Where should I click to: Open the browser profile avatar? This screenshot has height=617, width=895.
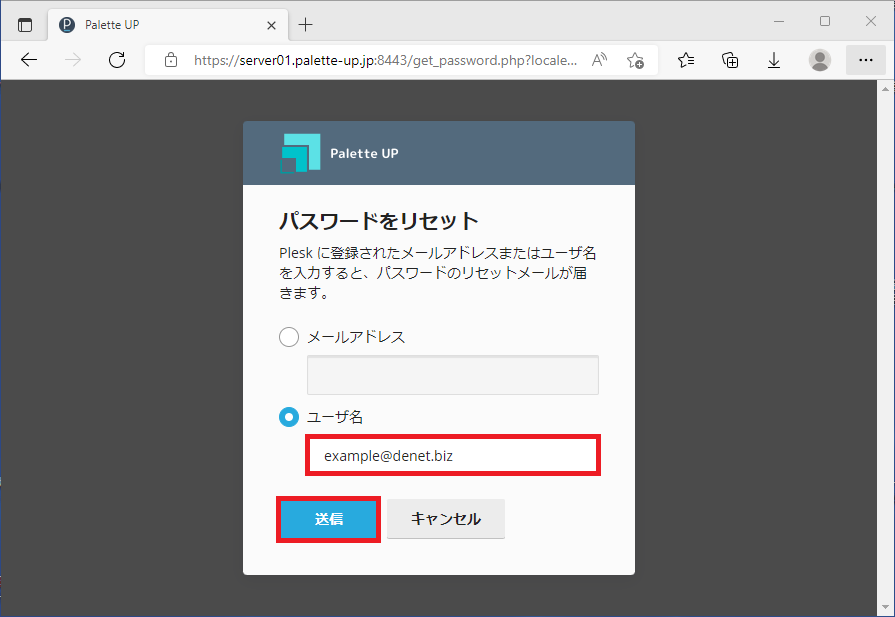click(820, 60)
